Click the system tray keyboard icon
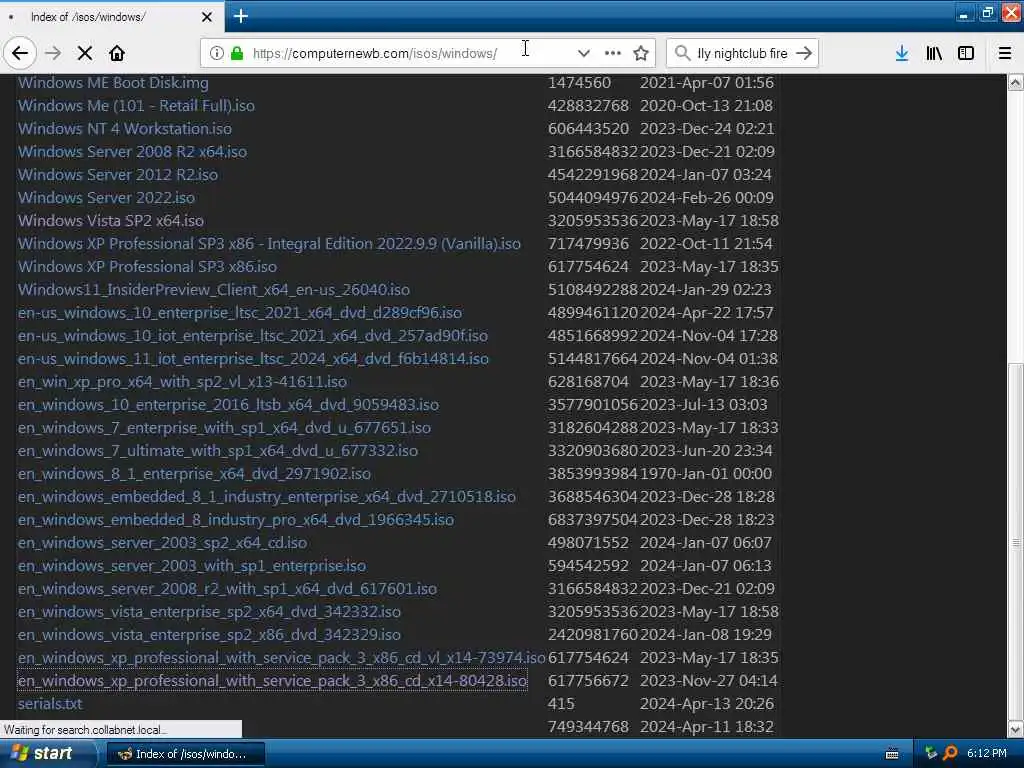The width and height of the screenshot is (1024, 768). click(x=892, y=754)
